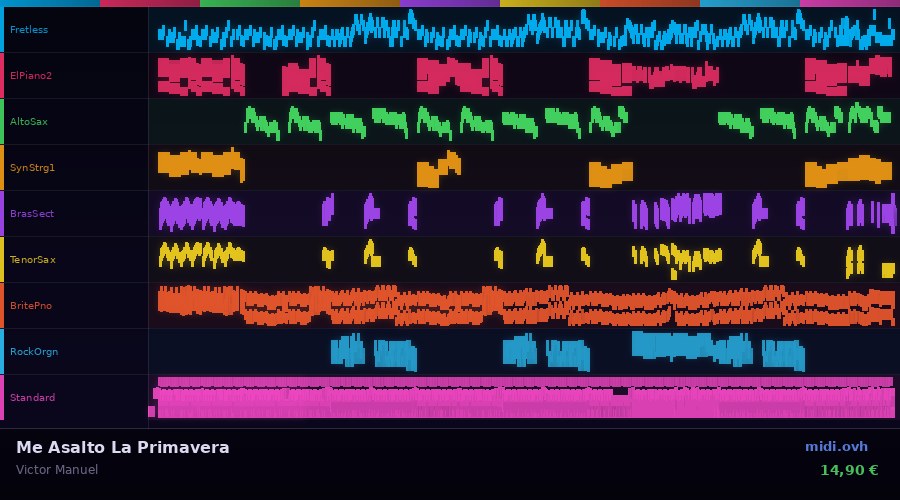Click the first pink note block in ElPiano2 lane
Screen dimensions: 900x500
[x=200, y=76]
